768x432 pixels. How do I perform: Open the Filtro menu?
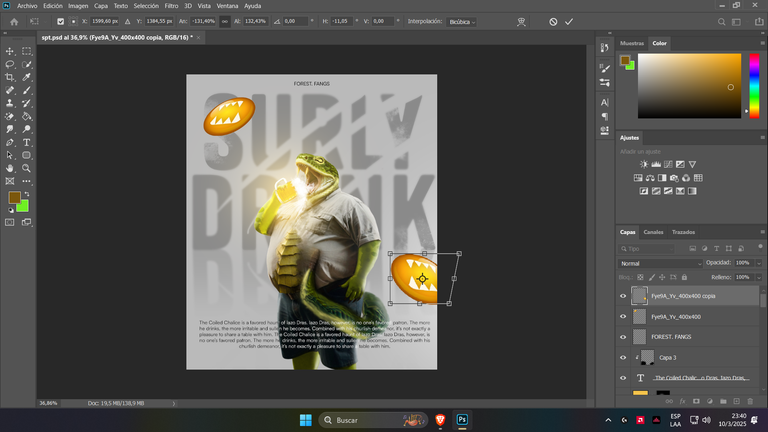point(171,6)
